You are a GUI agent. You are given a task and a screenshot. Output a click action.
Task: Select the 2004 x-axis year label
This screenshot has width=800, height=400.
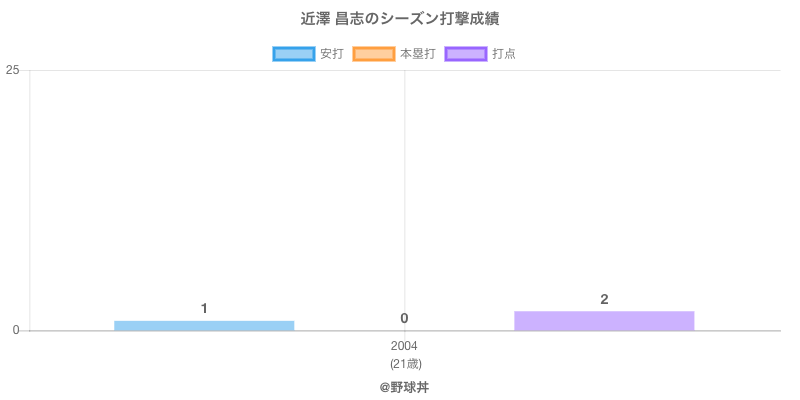[x=404, y=346]
